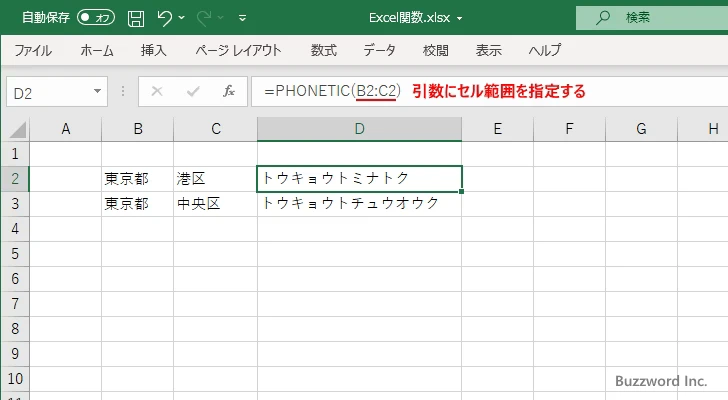Click cell D3 with トウキョウトチュウオウク

(359, 204)
